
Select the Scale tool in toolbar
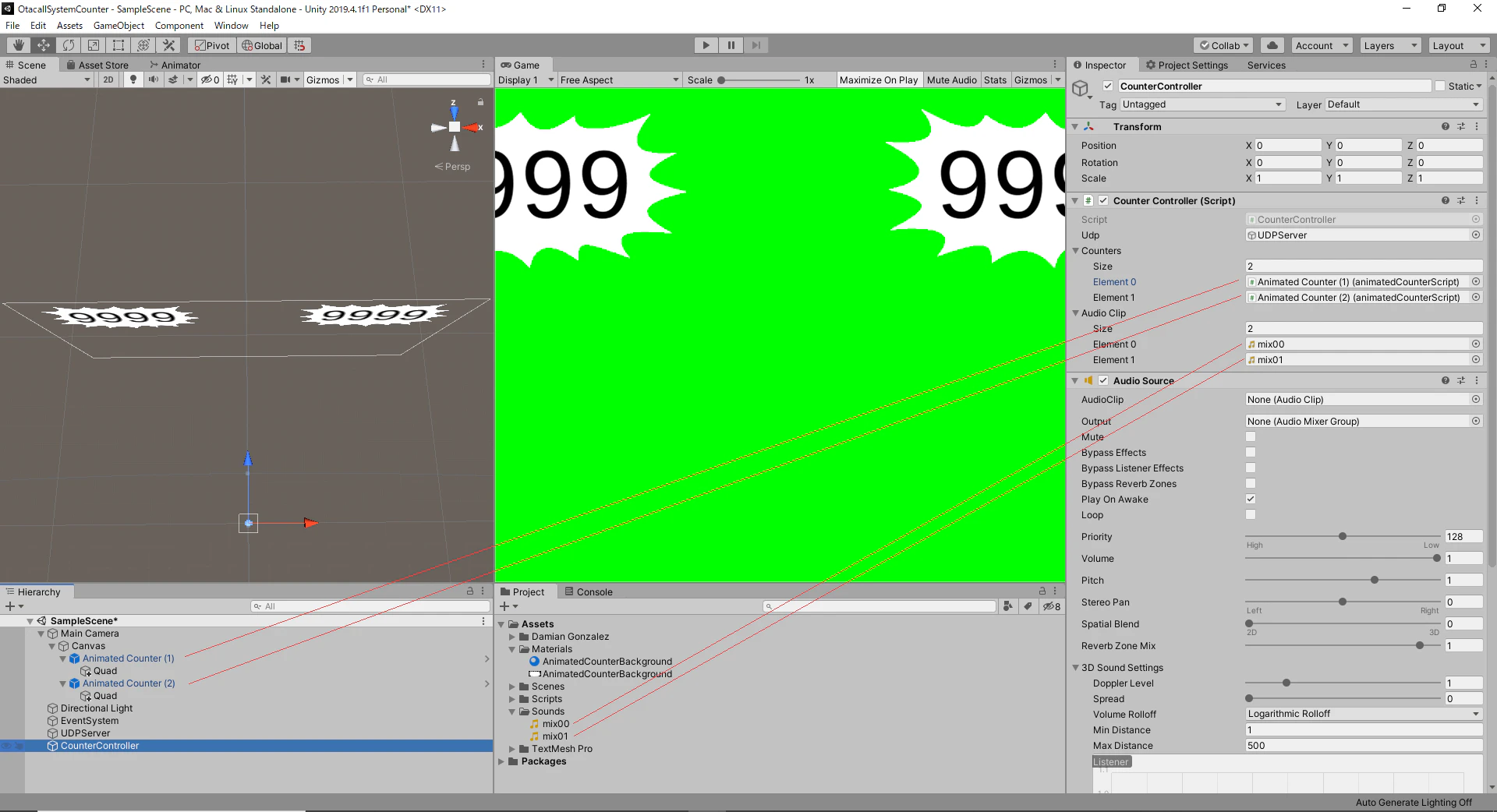[x=94, y=45]
